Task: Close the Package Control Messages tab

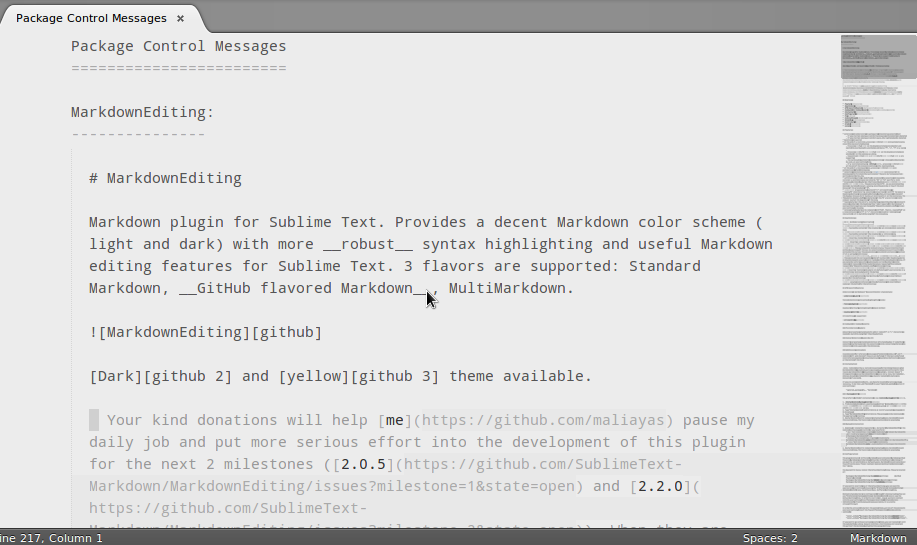Action: pos(180,19)
